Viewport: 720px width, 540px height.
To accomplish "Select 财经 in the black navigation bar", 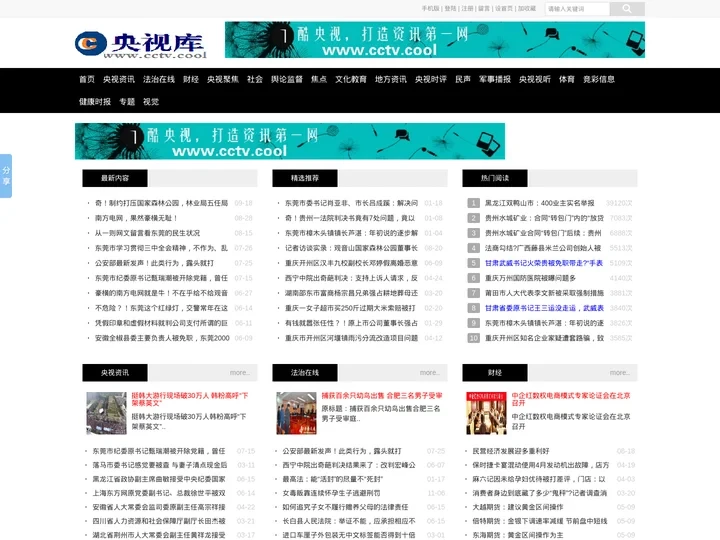I will [191, 79].
